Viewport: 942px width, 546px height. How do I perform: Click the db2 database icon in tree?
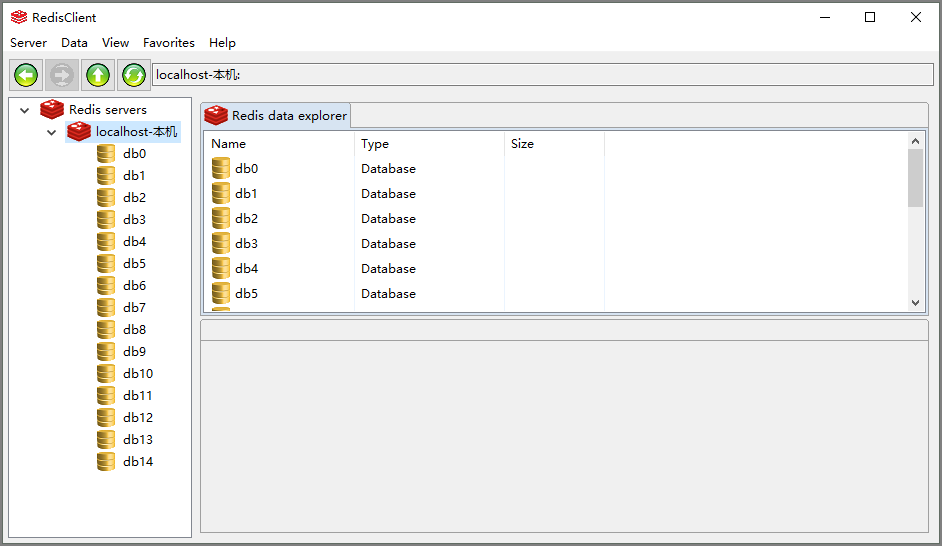[x=106, y=198]
